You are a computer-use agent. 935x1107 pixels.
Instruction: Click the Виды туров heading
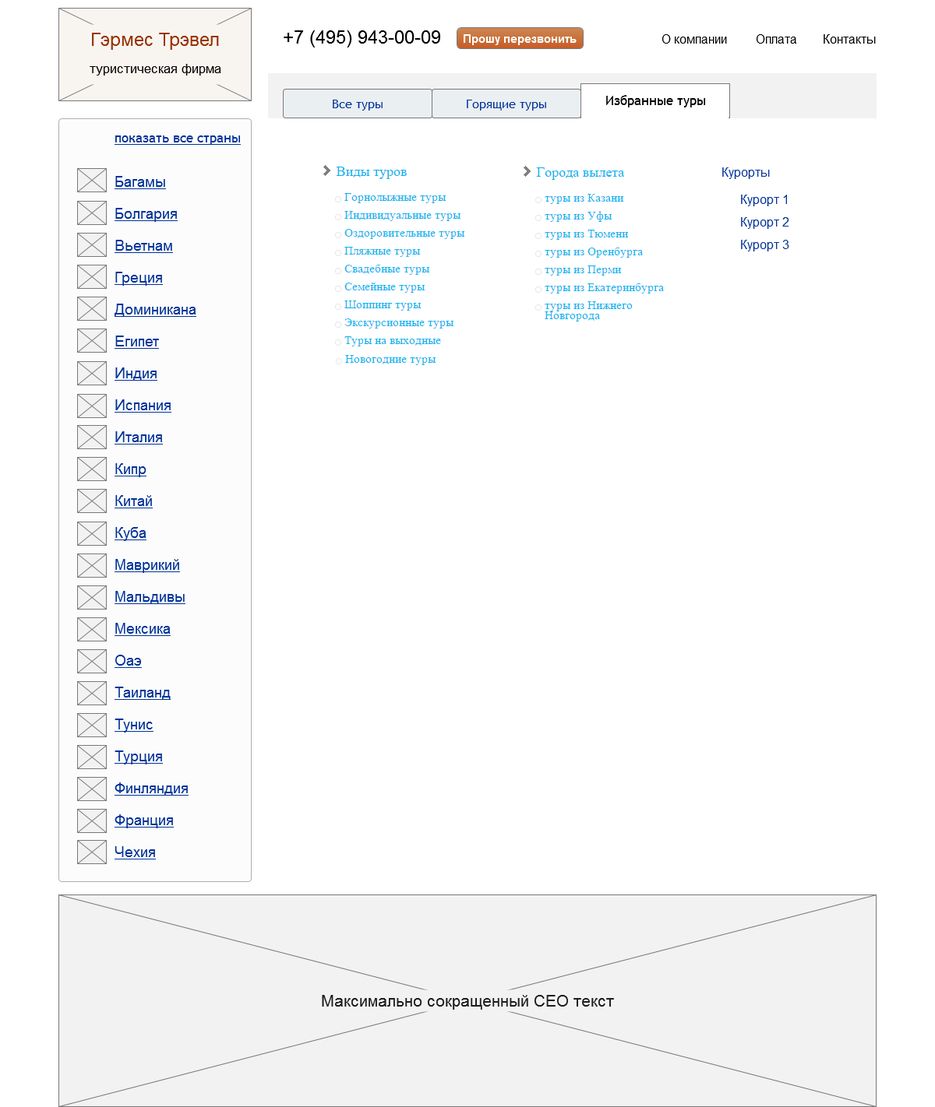(x=371, y=172)
